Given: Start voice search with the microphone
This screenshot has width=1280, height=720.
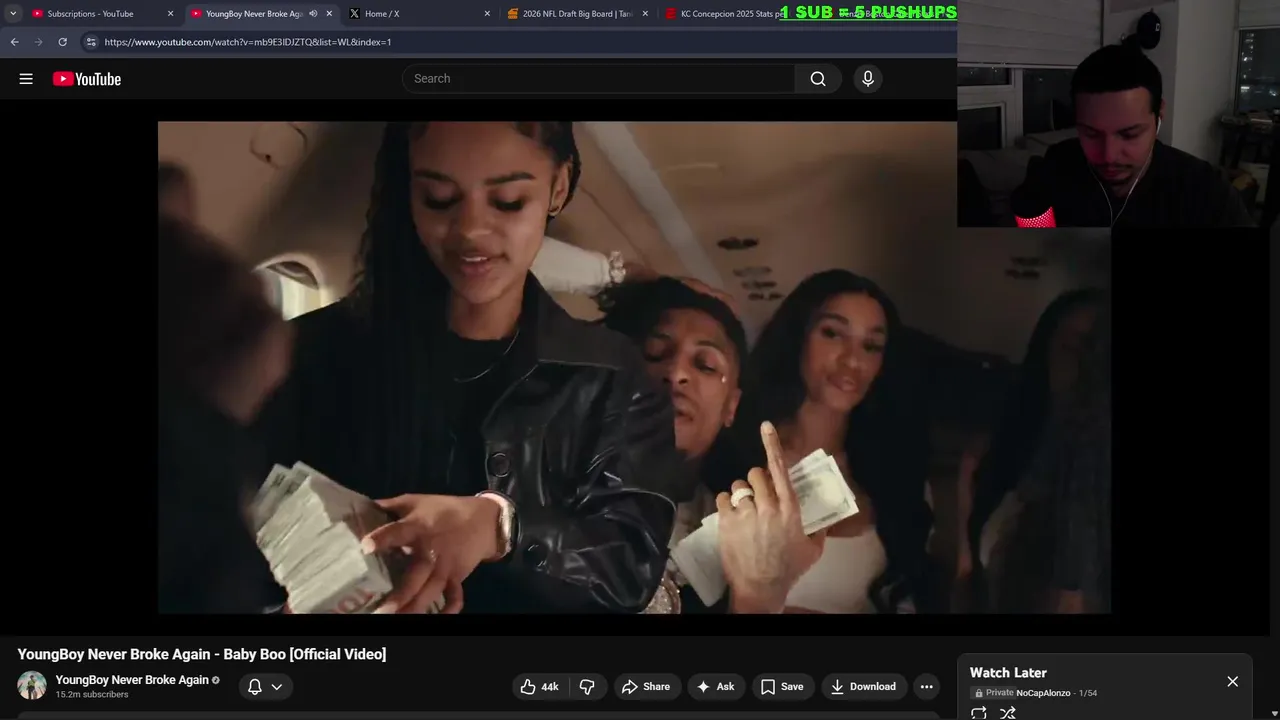Looking at the screenshot, I should (x=868, y=79).
